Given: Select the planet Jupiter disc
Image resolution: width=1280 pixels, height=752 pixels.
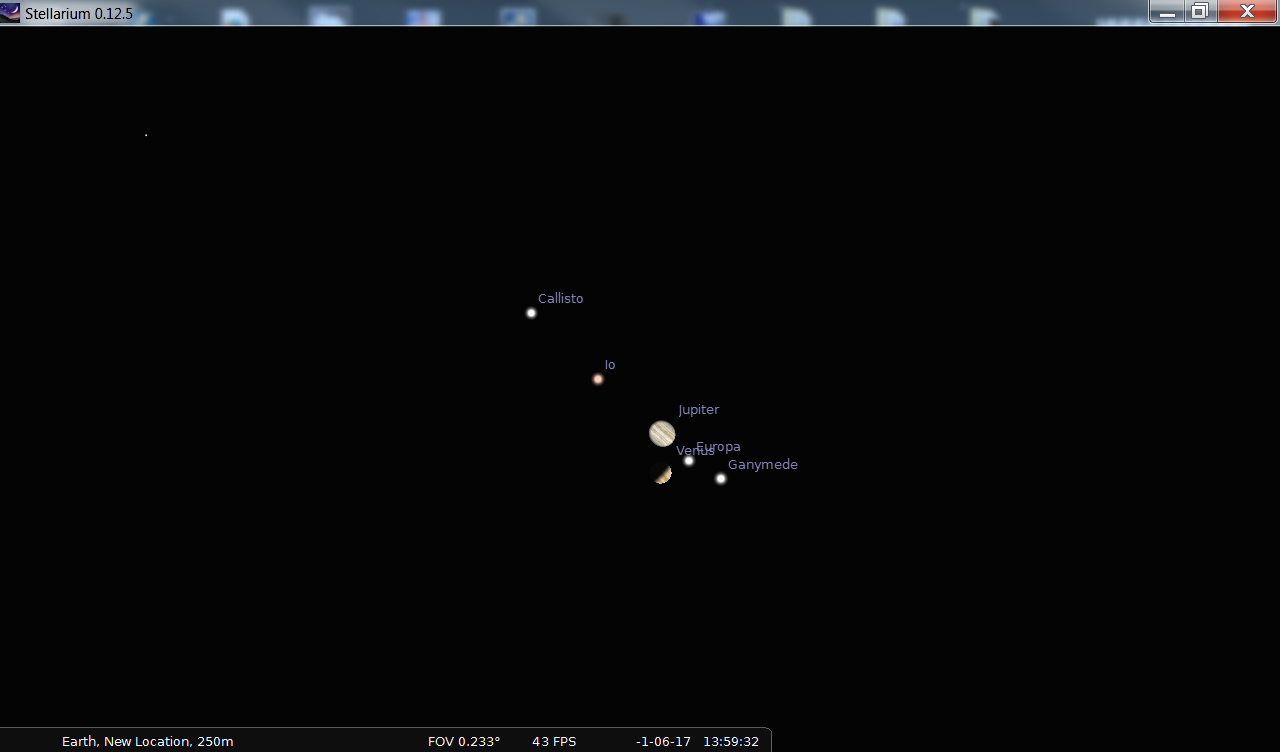Looking at the screenshot, I should (662, 433).
